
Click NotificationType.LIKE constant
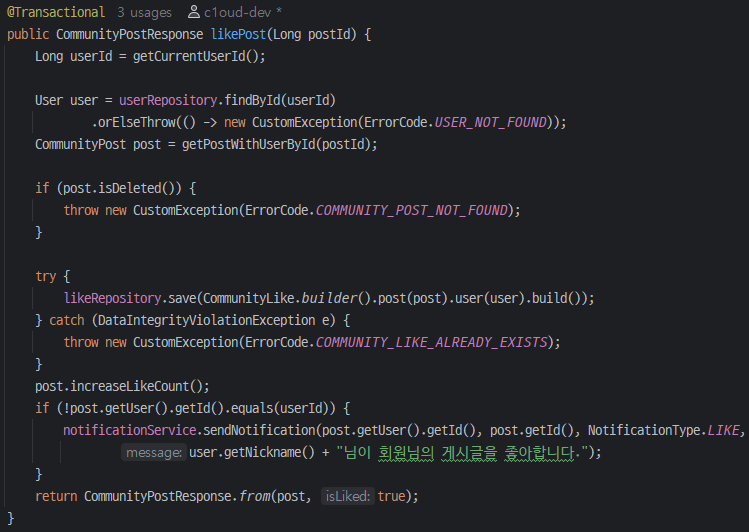click(663, 430)
